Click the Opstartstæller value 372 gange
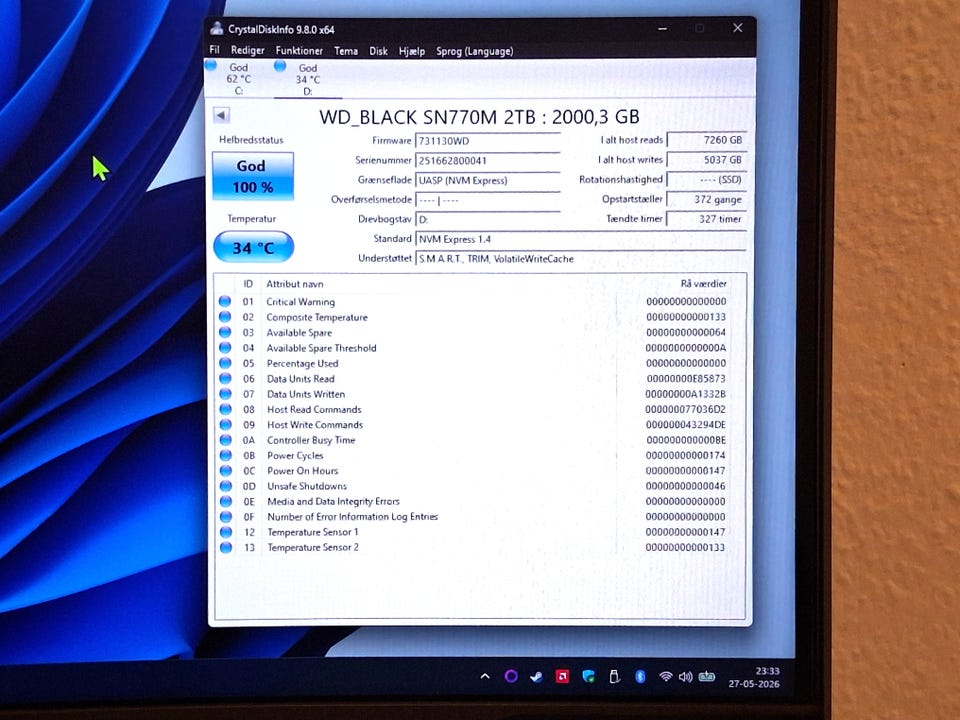The height and width of the screenshot is (720, 960). click(707, 199)
